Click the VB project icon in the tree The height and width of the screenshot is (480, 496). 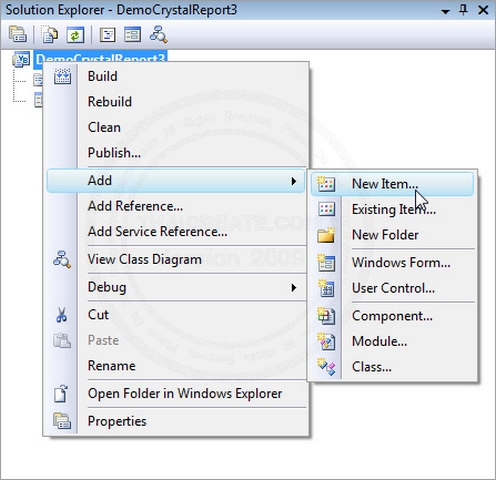tap(21, 59)
